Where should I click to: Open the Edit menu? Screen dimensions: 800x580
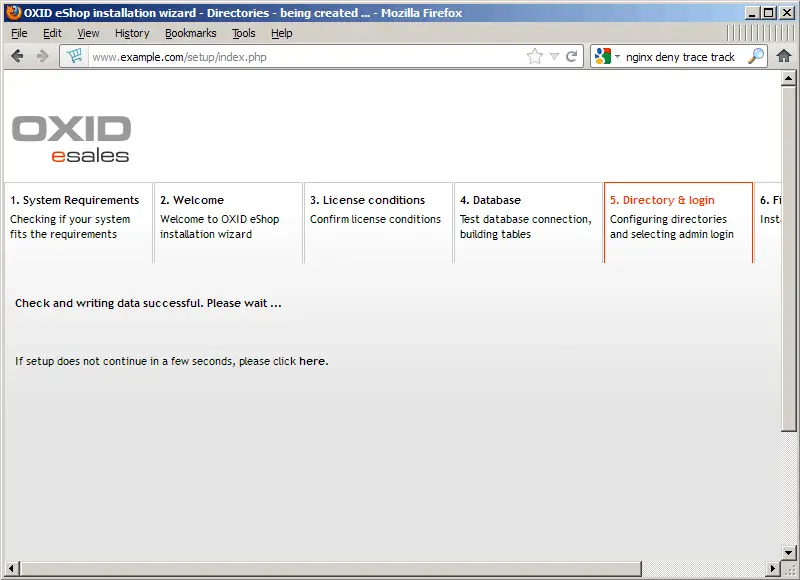tap(52, 33)
